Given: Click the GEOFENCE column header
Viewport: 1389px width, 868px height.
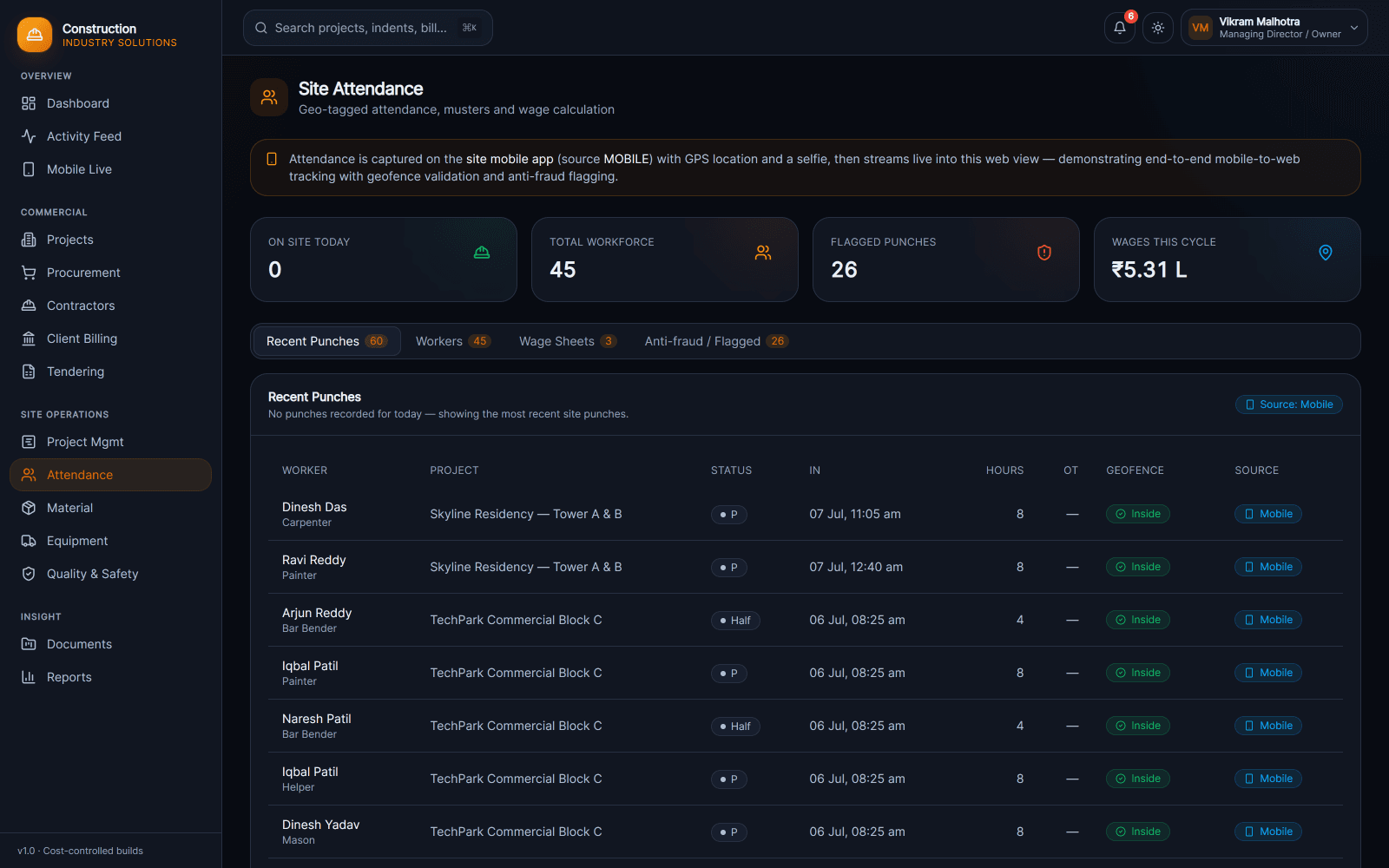Looking at the screenshot, I should (x=1135, y=470).
